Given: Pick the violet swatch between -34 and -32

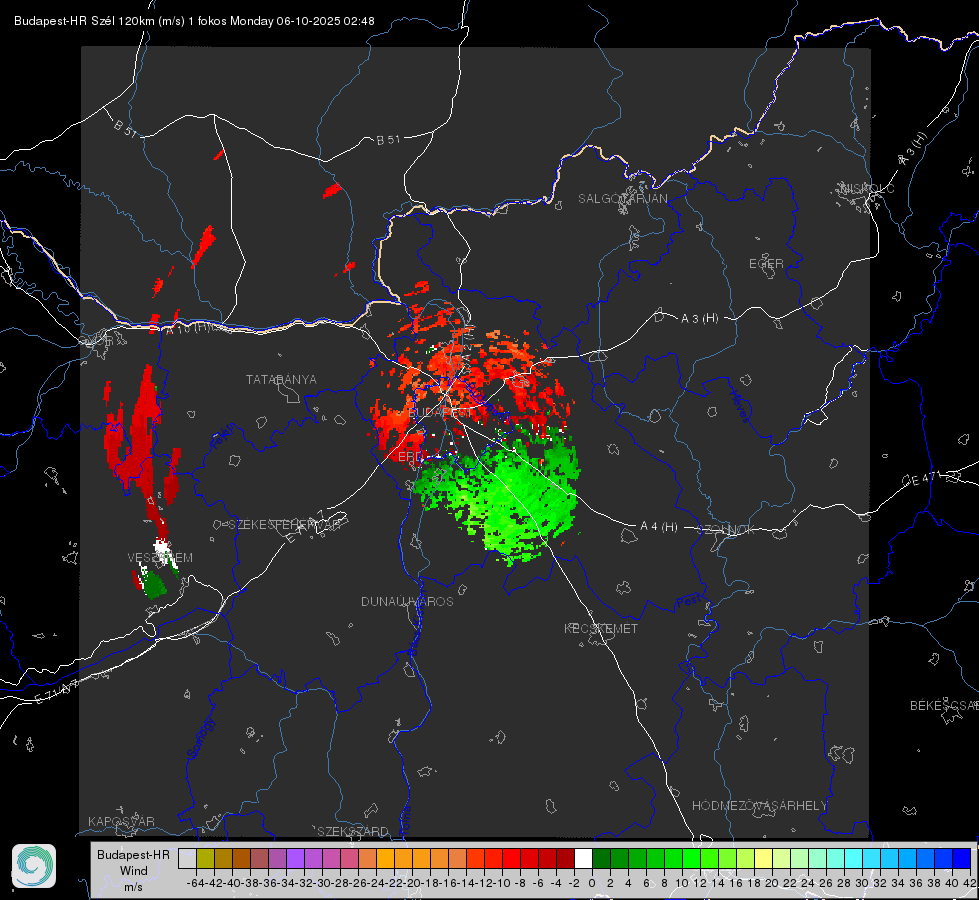Looking at the screenshot, I should pyautogui.click(x=295, y=858).
